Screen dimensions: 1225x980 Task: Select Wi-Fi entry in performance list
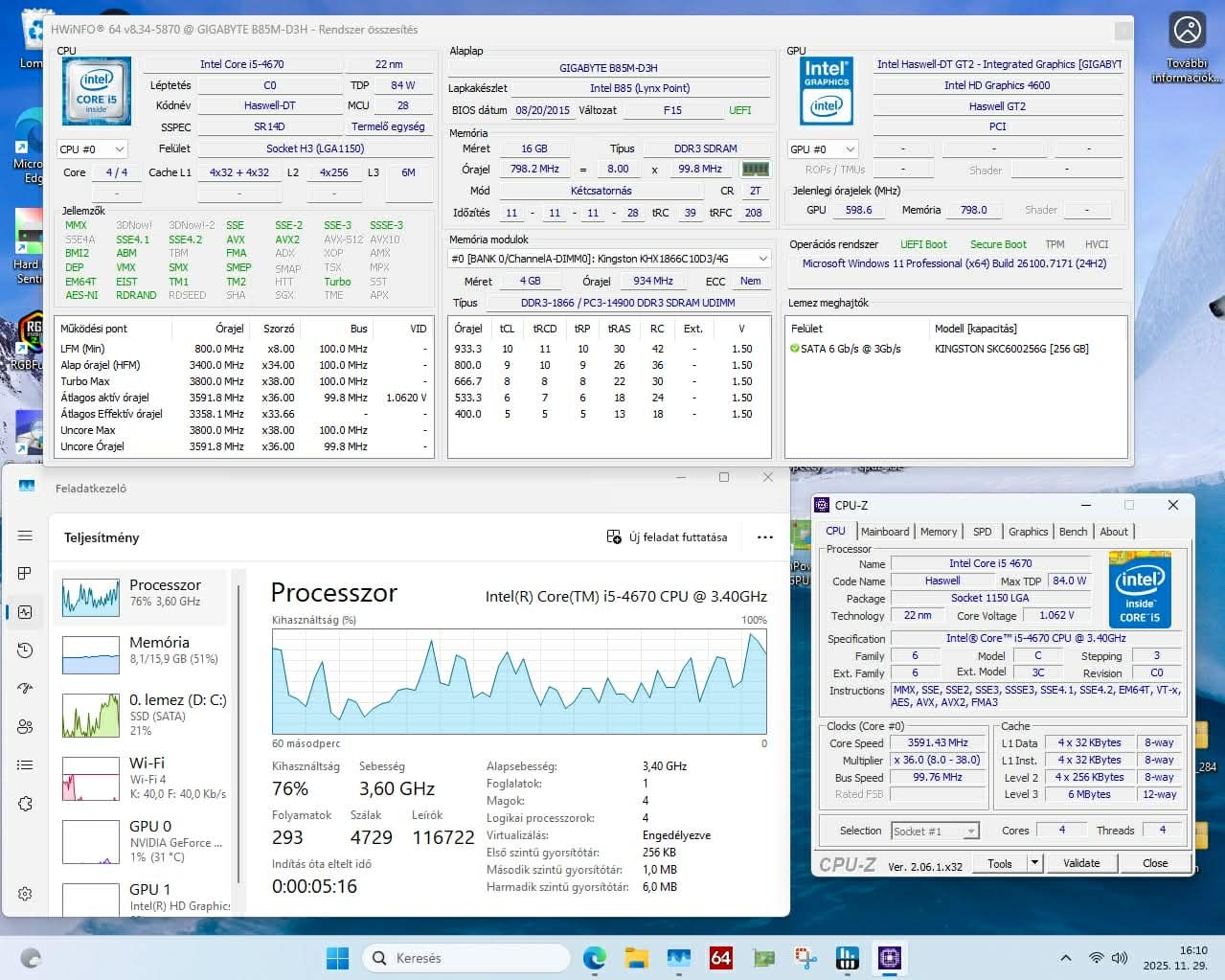142,778
